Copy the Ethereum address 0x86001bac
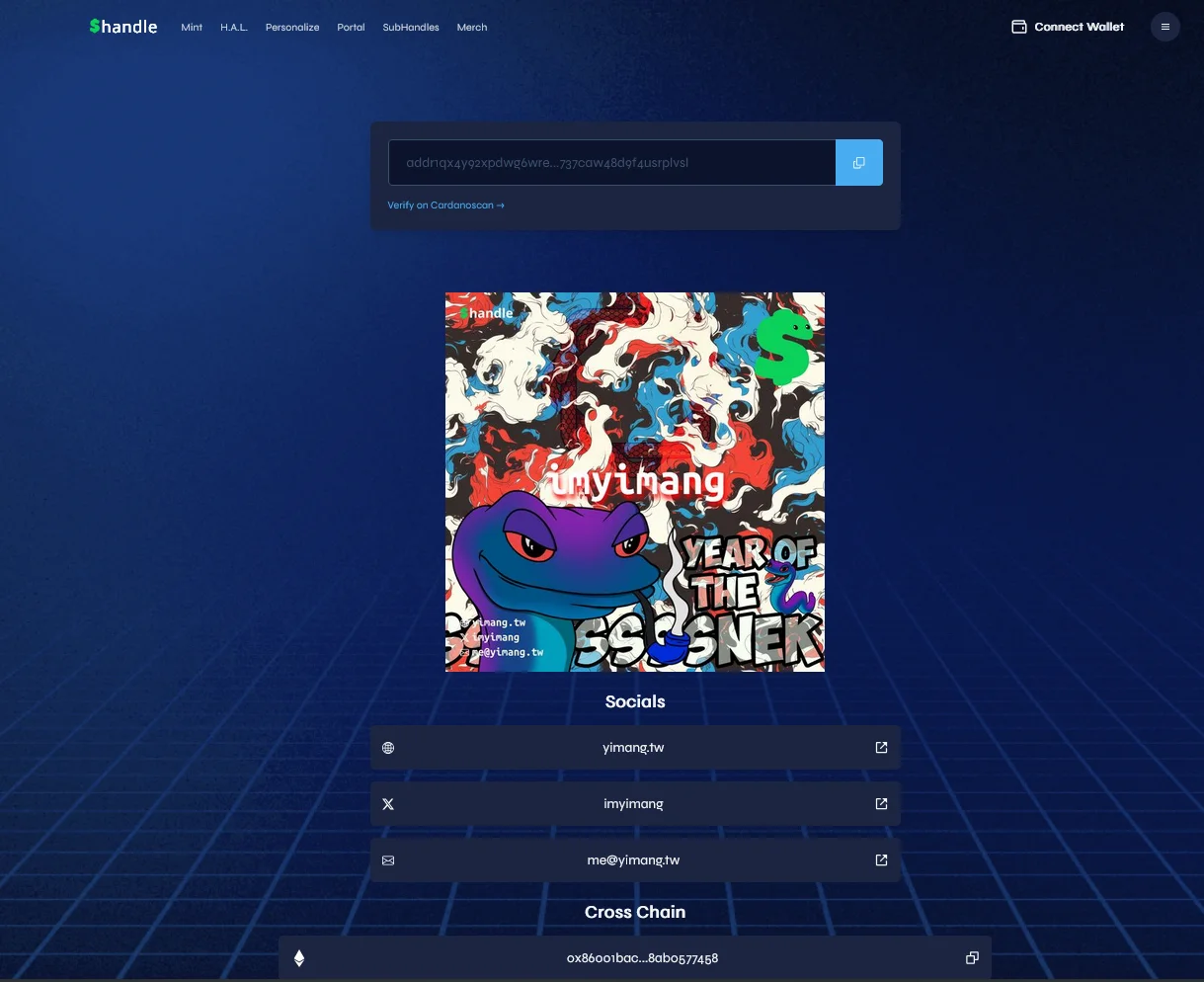 click(x=972, y=958)
